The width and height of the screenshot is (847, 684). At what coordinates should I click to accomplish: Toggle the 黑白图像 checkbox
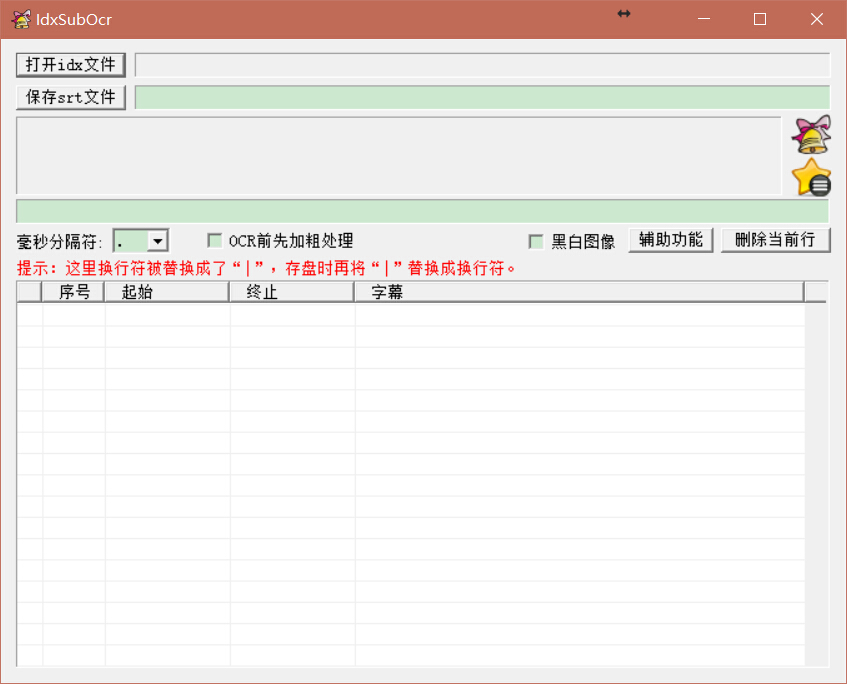coord(536,241)
